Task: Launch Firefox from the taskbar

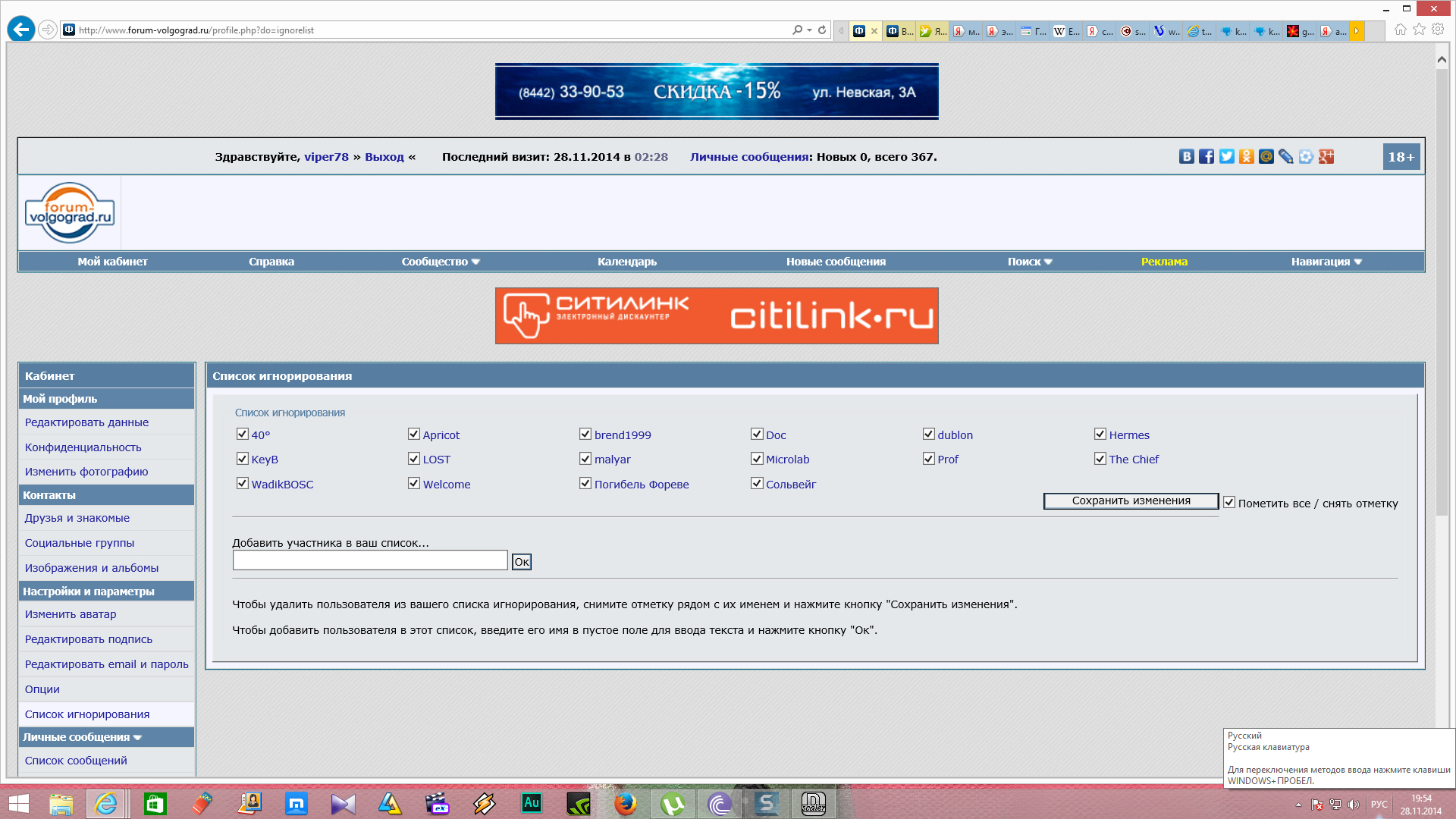Action: [625, 803]
